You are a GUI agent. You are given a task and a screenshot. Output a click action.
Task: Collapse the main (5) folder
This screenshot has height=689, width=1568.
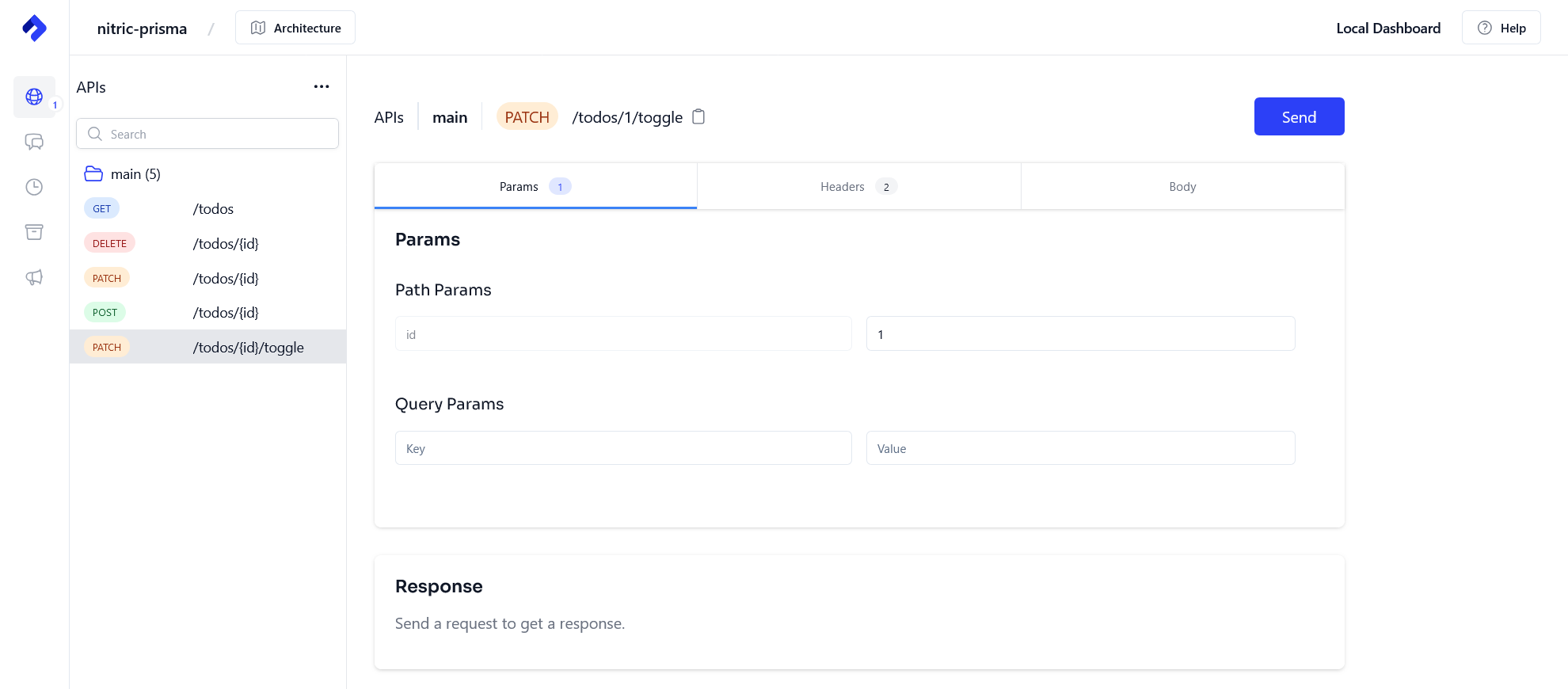123,174
